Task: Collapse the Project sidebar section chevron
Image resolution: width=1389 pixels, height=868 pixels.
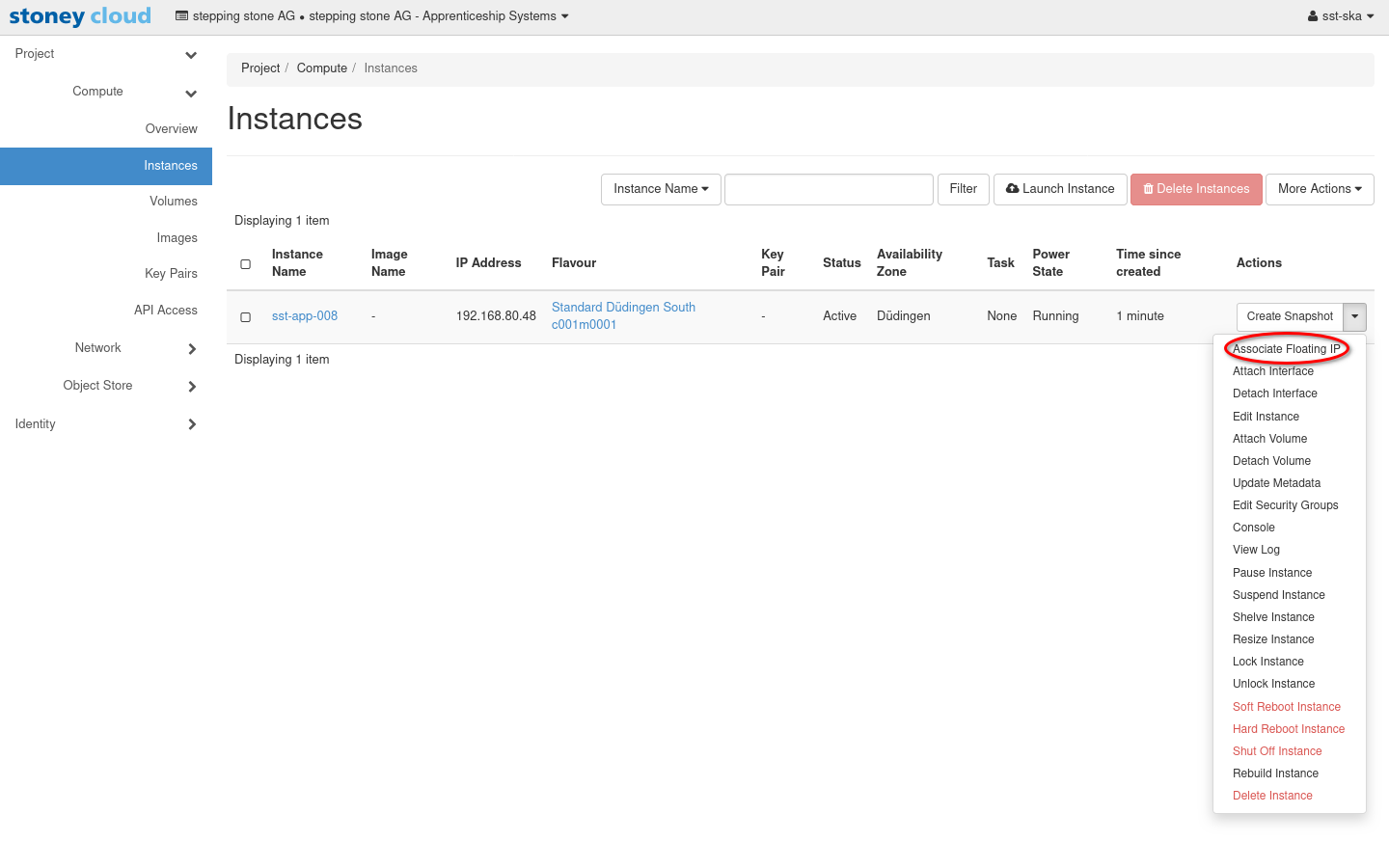Action: click(x=191, y=55)
